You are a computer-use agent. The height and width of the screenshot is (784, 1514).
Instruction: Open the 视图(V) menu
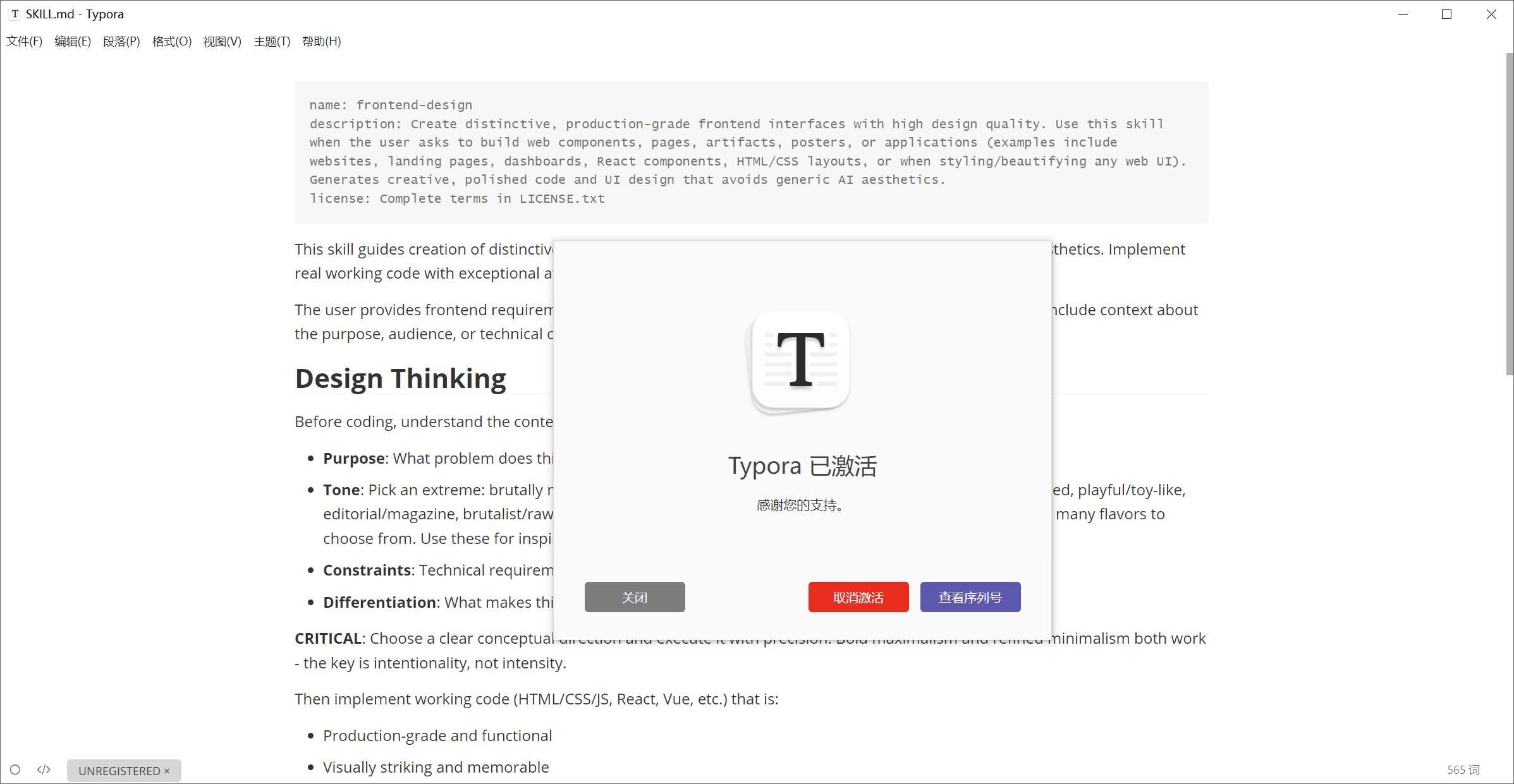point(222,42)
